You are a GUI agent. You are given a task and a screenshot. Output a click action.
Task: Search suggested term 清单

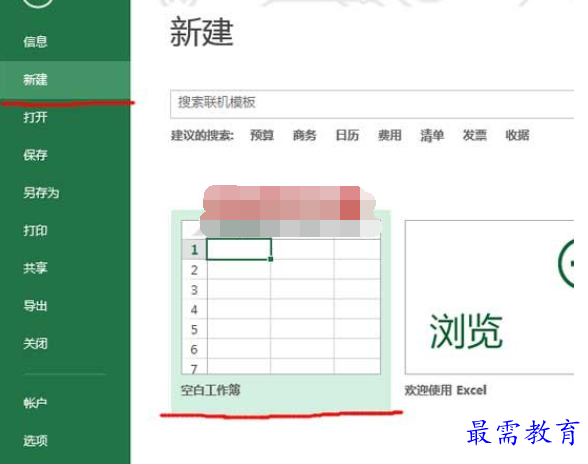point(432,135)
